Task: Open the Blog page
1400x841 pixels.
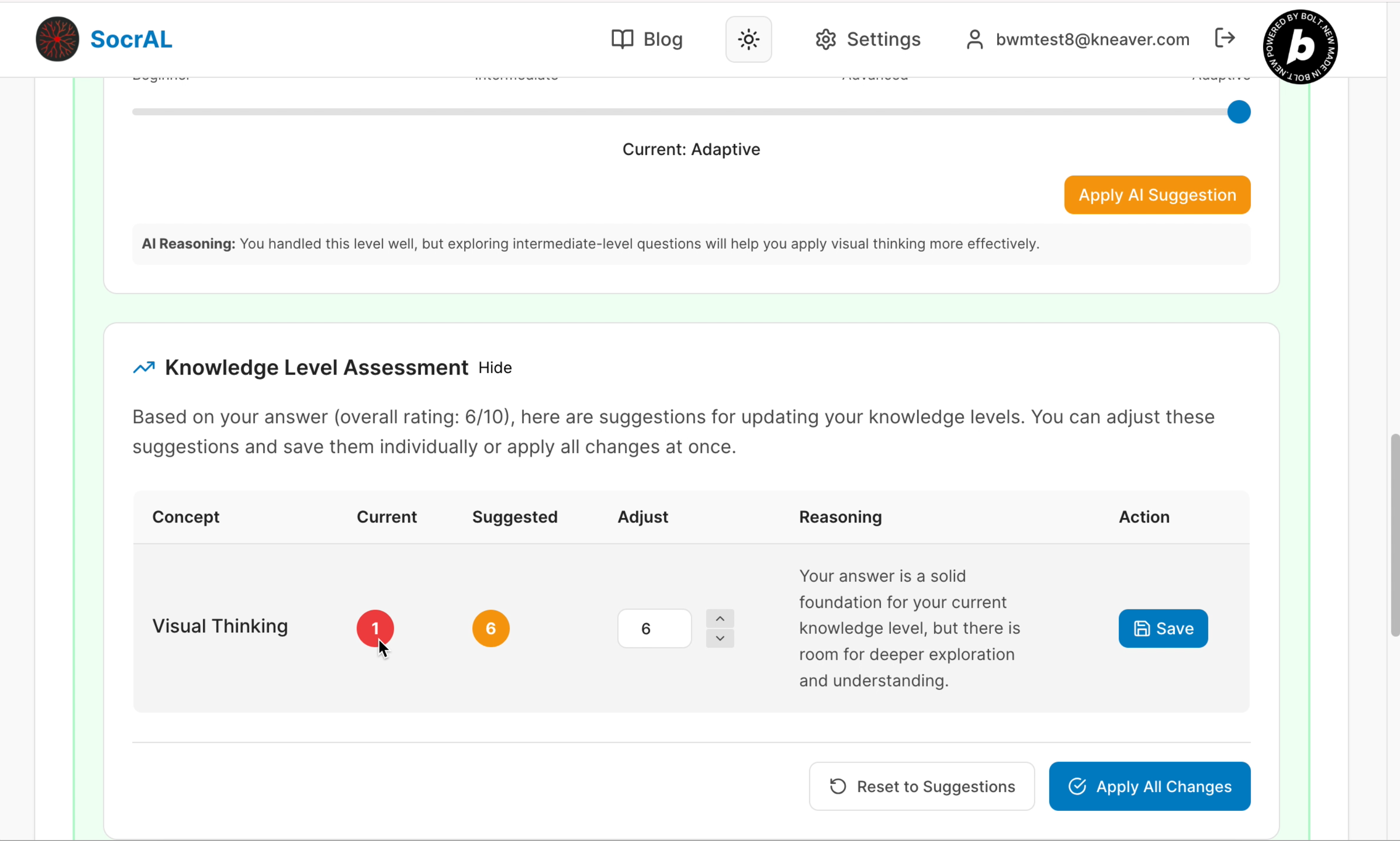Action: click(x=647, y=39)
